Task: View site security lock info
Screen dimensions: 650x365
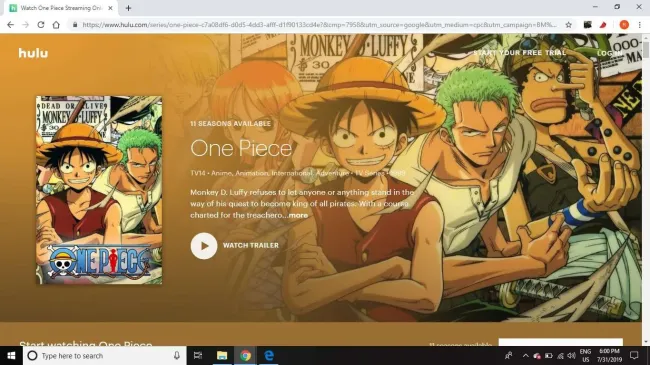Action: tap(75, 25)
